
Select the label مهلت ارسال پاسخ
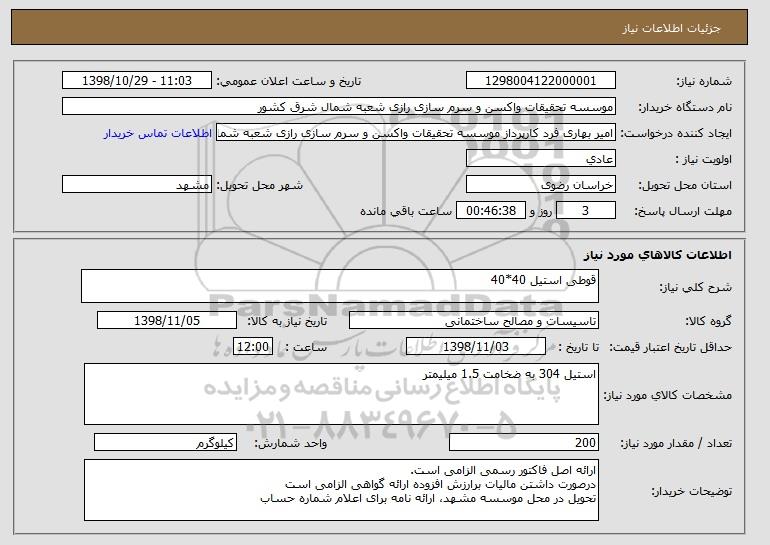click(x=684, y=212)
